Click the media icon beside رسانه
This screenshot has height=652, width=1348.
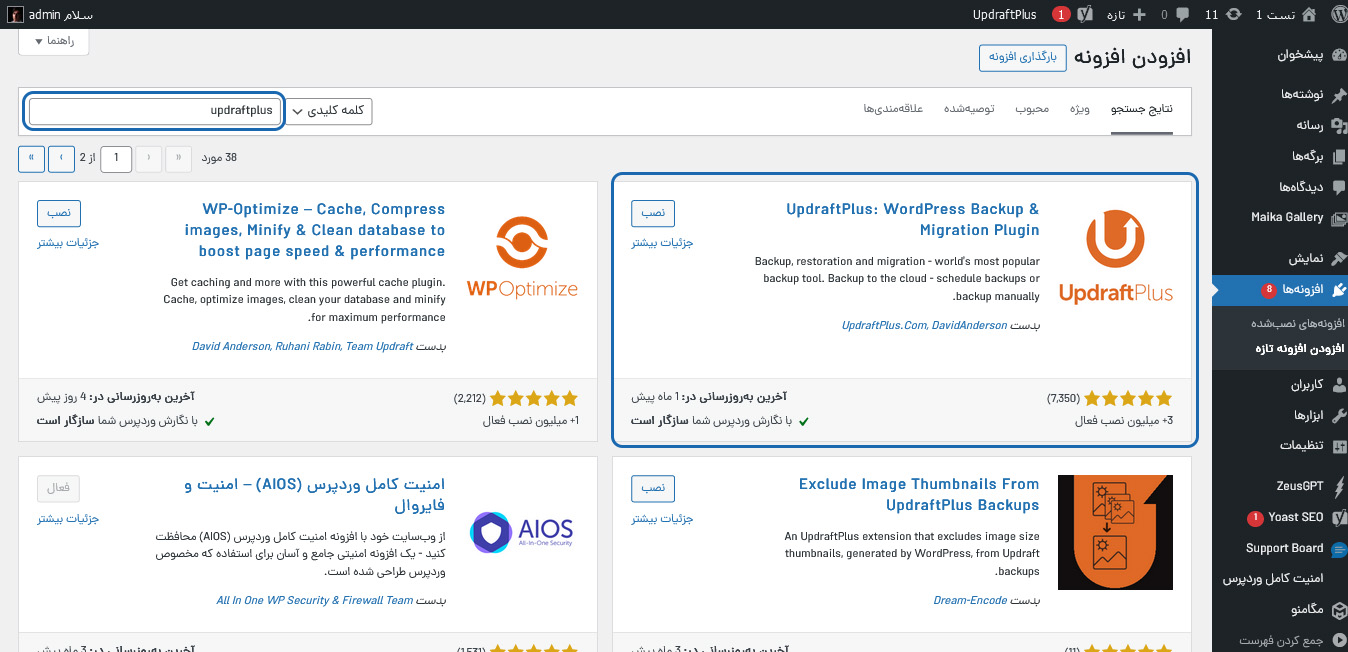tap(1338, 125)
